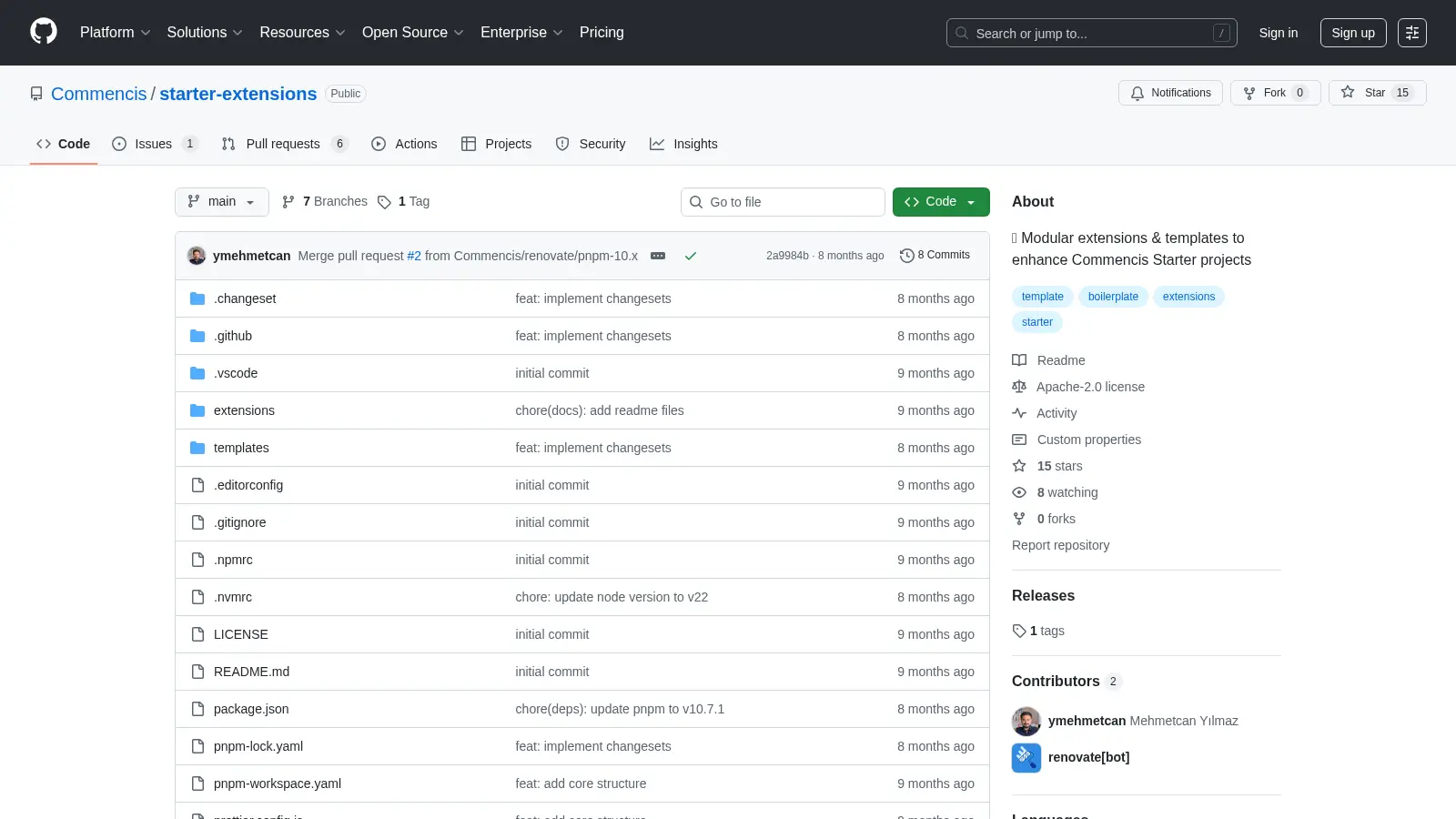Expand the Platform menu
This screenshot has height=819, width=1456.
(115, 33)
